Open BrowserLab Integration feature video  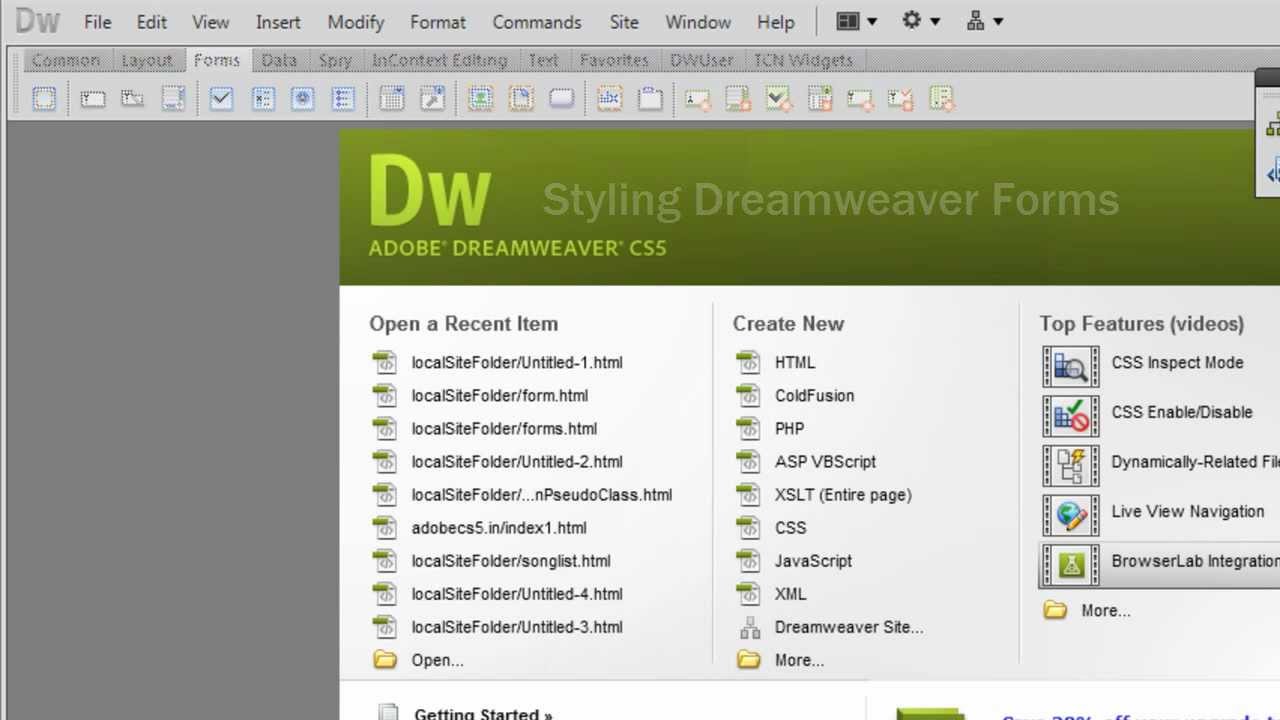click(x=1160, y=564)
